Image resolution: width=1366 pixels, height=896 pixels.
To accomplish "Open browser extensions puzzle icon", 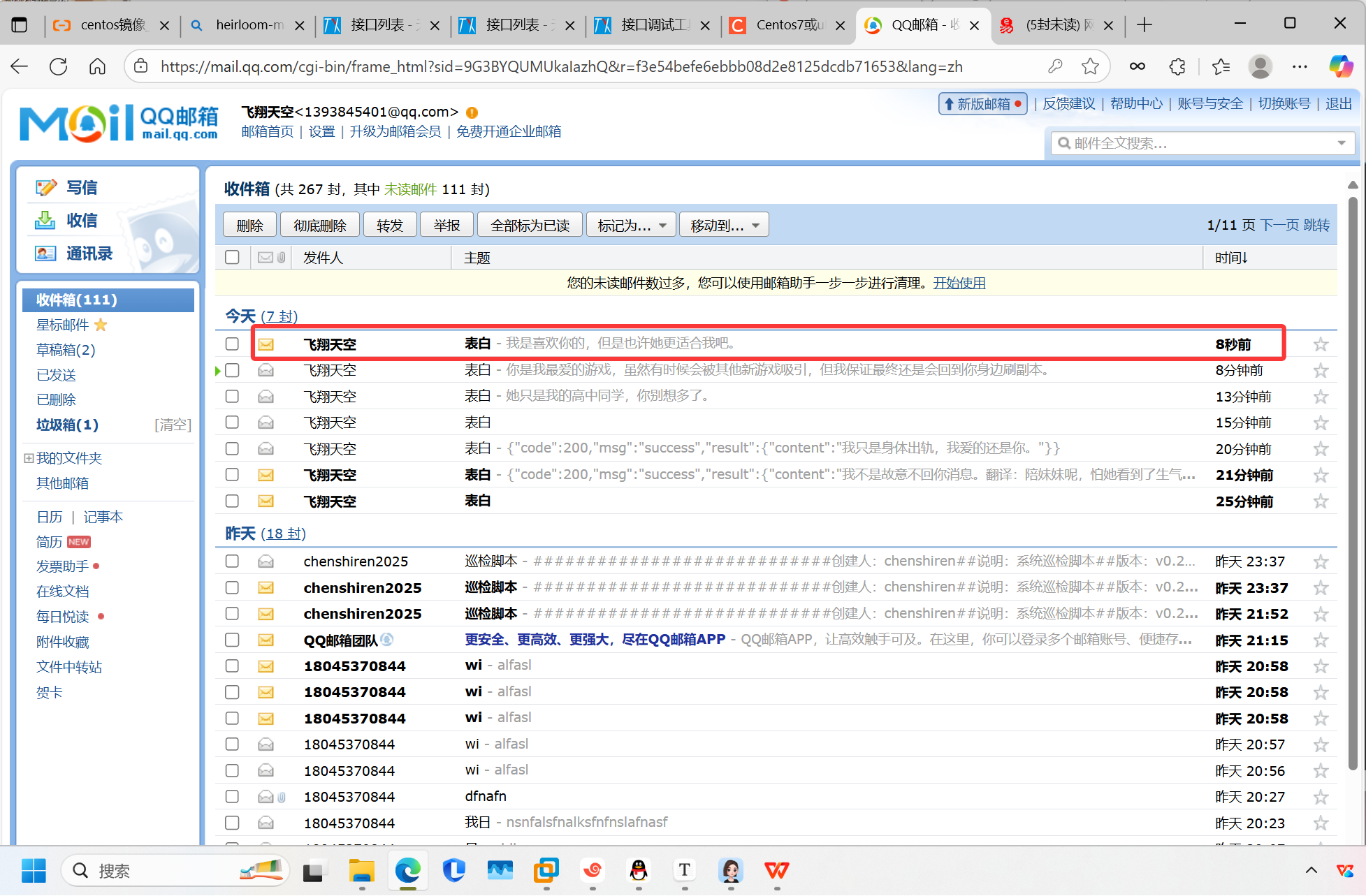I will (1177, 66).
